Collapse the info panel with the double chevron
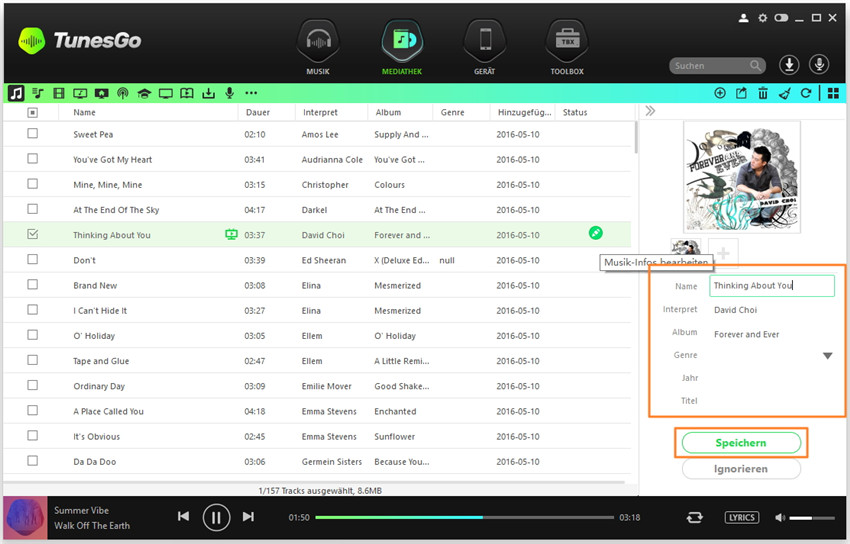Screen dimensions: 850x544 tap(651, 111)
